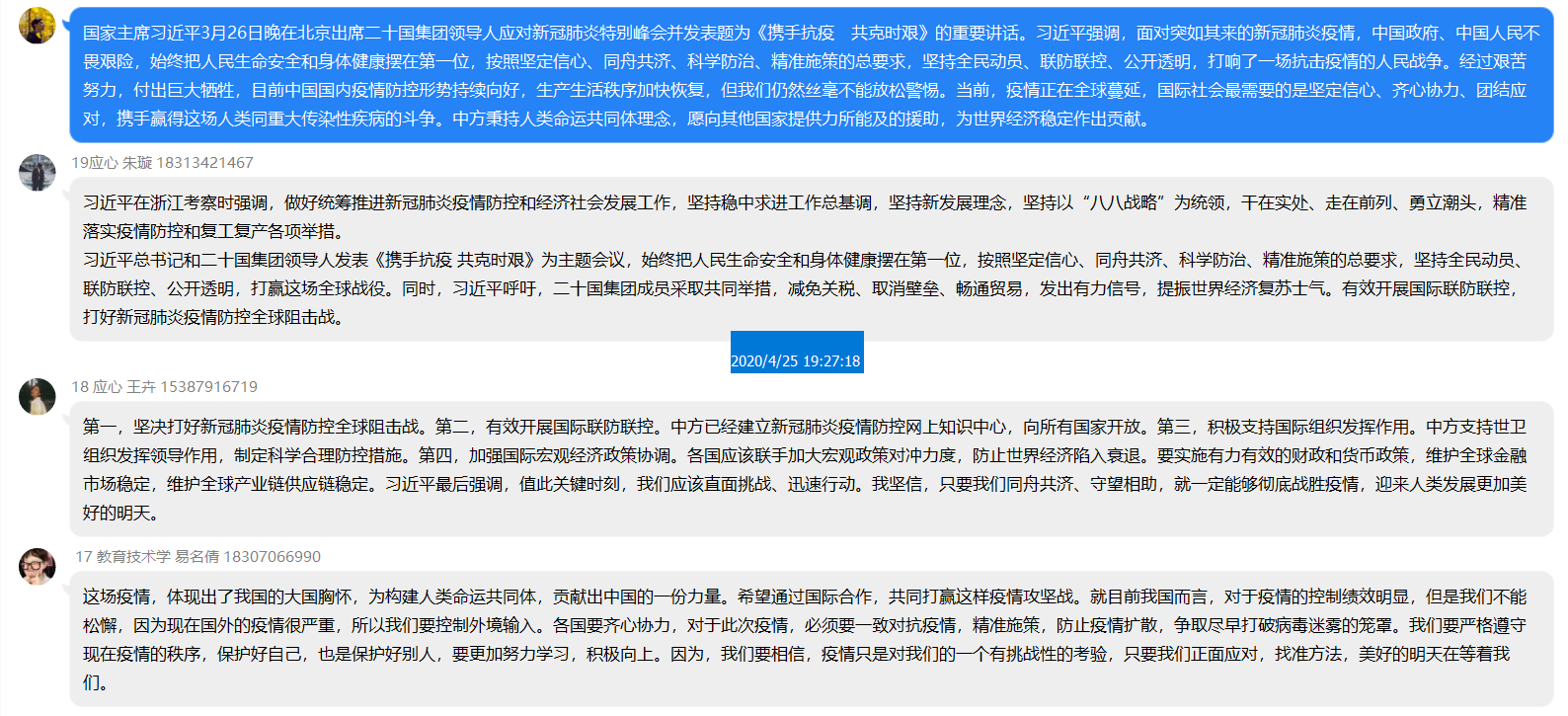The image size is (1568, 716).
Task: Click phone number 15387916719 in sender line
Action: tap(209, 387)
